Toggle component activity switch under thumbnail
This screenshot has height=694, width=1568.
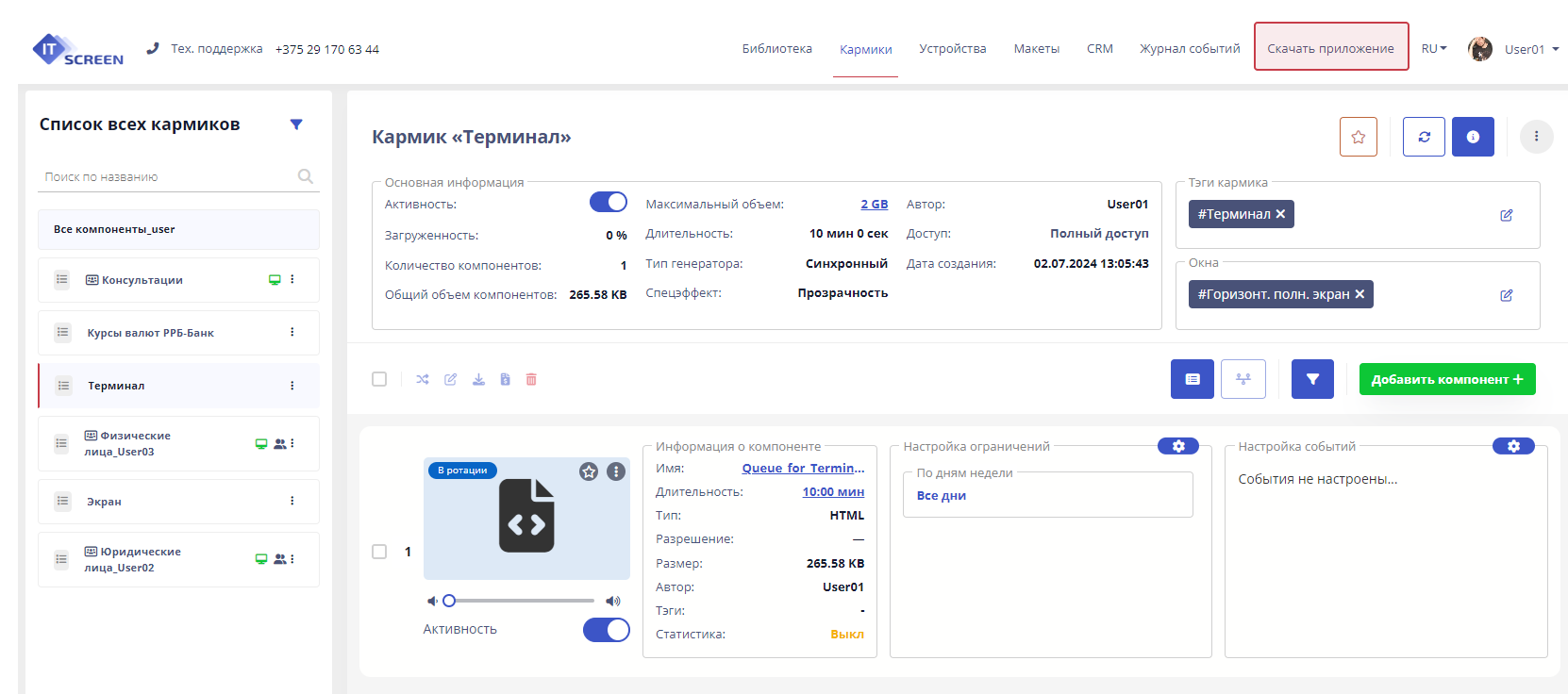(x=606, y=630)
